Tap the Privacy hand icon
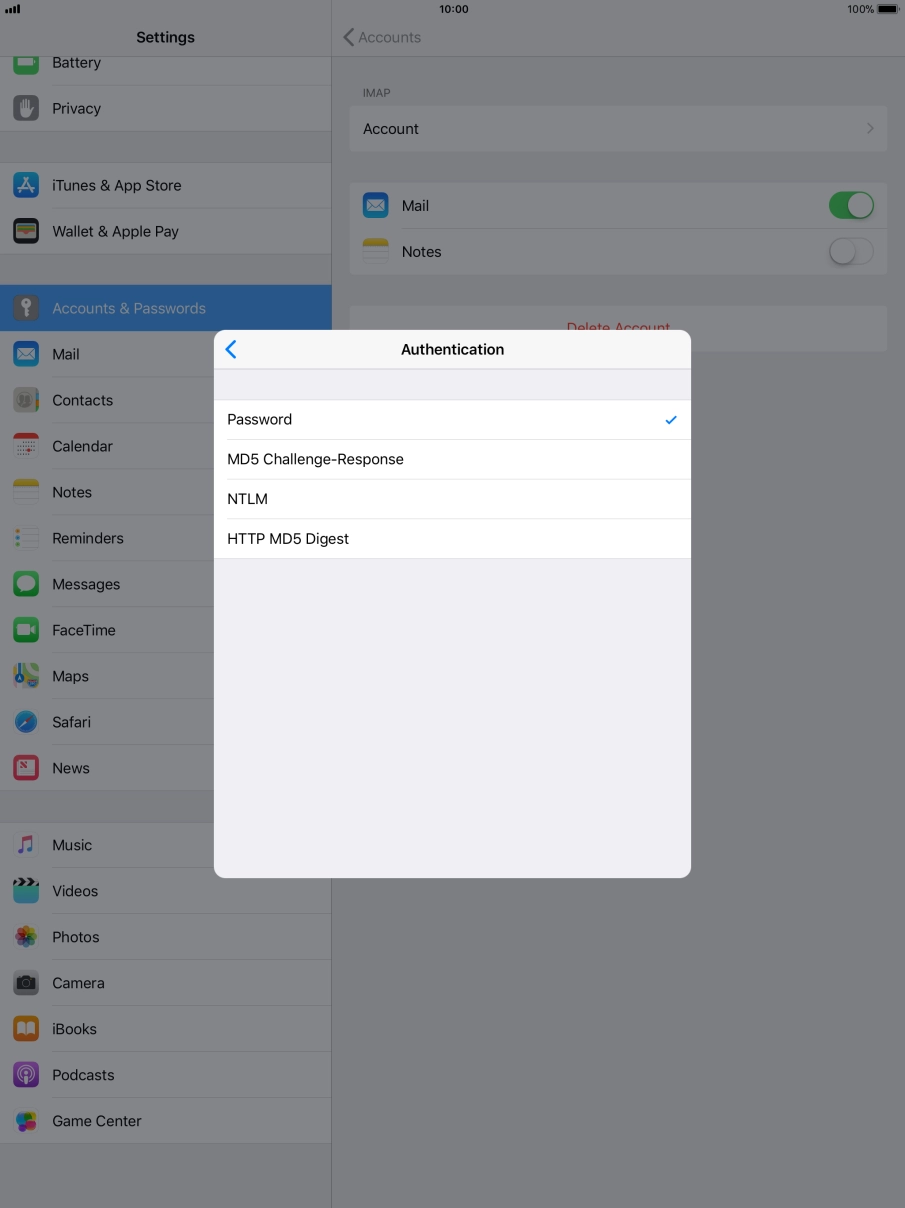The image size is (905, 1208). (x=26, y=108)
